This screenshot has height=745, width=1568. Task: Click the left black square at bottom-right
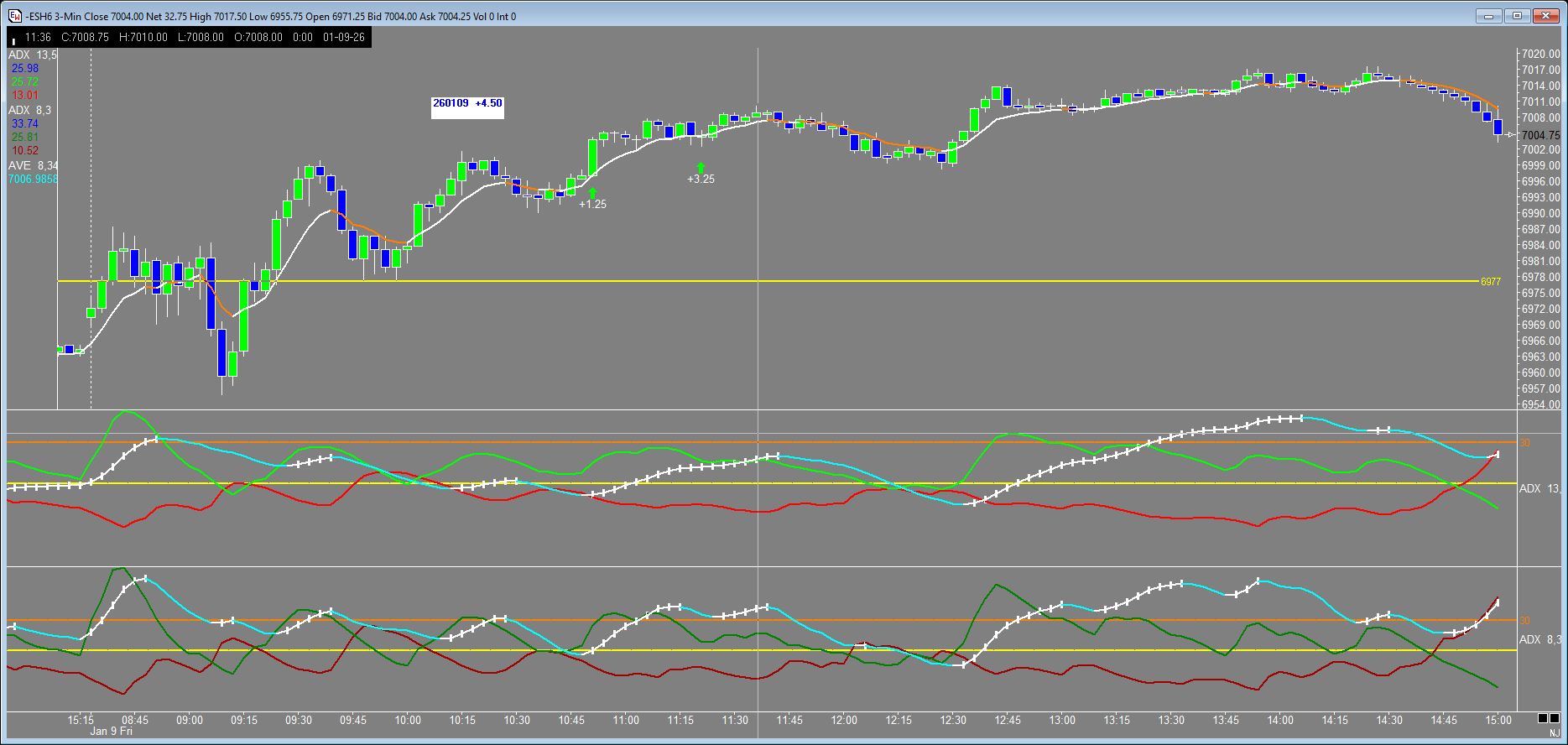click(x=1543, y=718)
